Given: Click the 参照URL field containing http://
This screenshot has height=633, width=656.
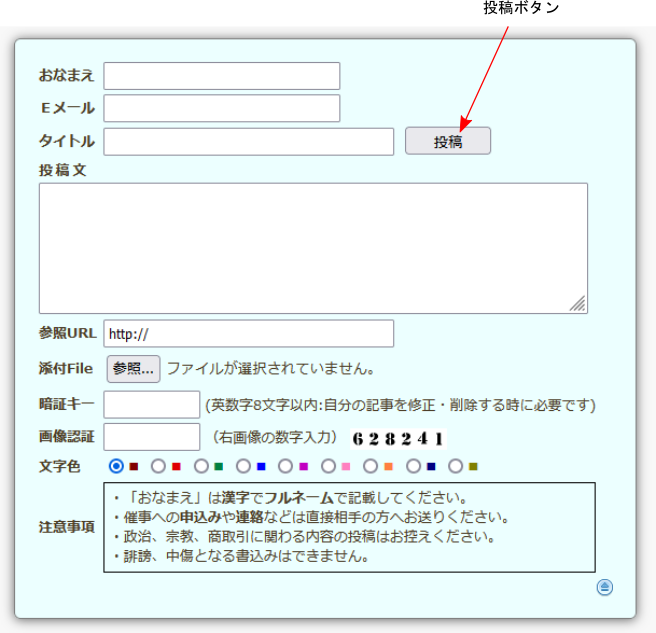Looking at the screenshot, I should coord(249,334).
